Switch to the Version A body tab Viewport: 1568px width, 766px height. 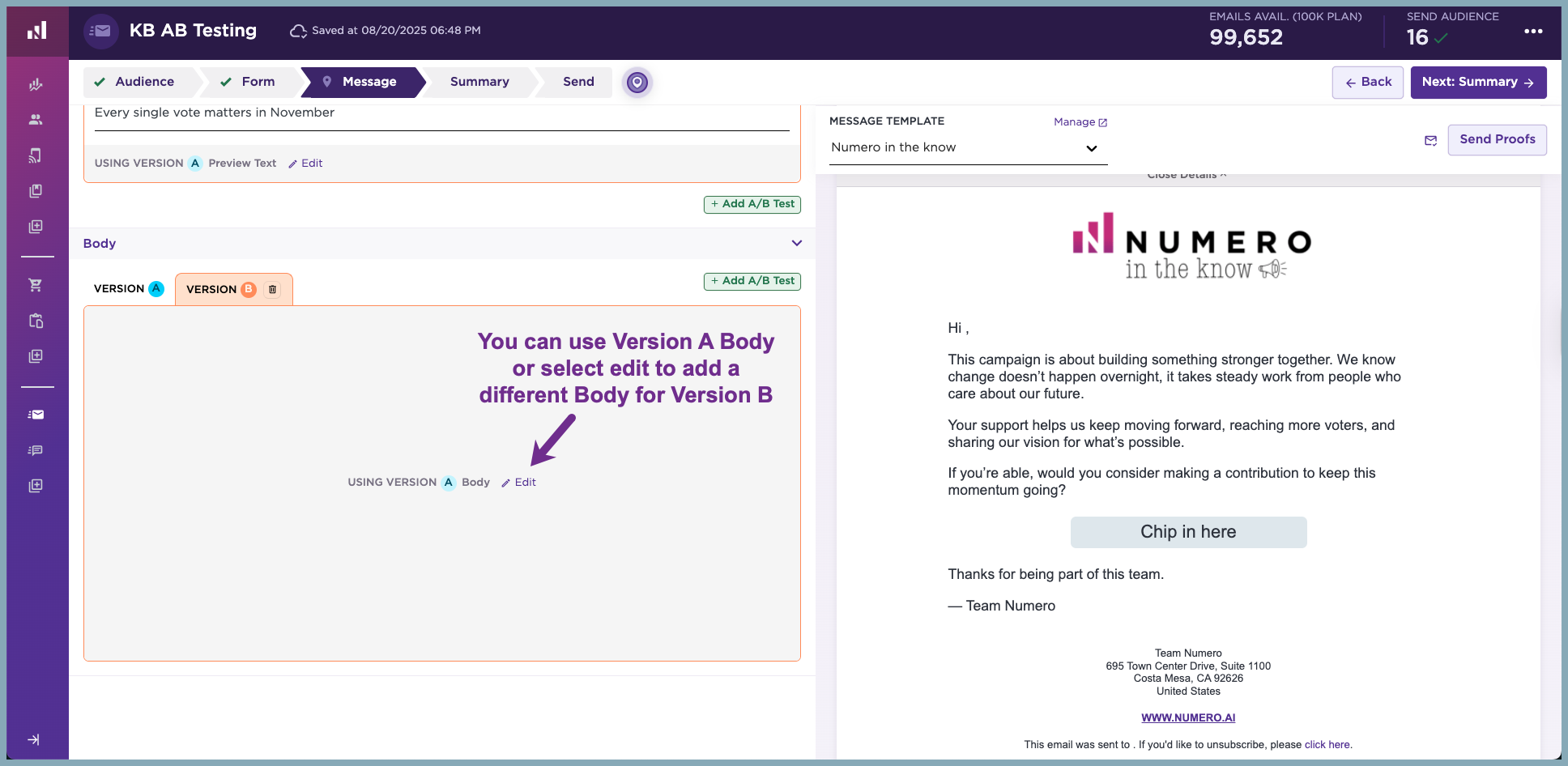click(129, 289)
